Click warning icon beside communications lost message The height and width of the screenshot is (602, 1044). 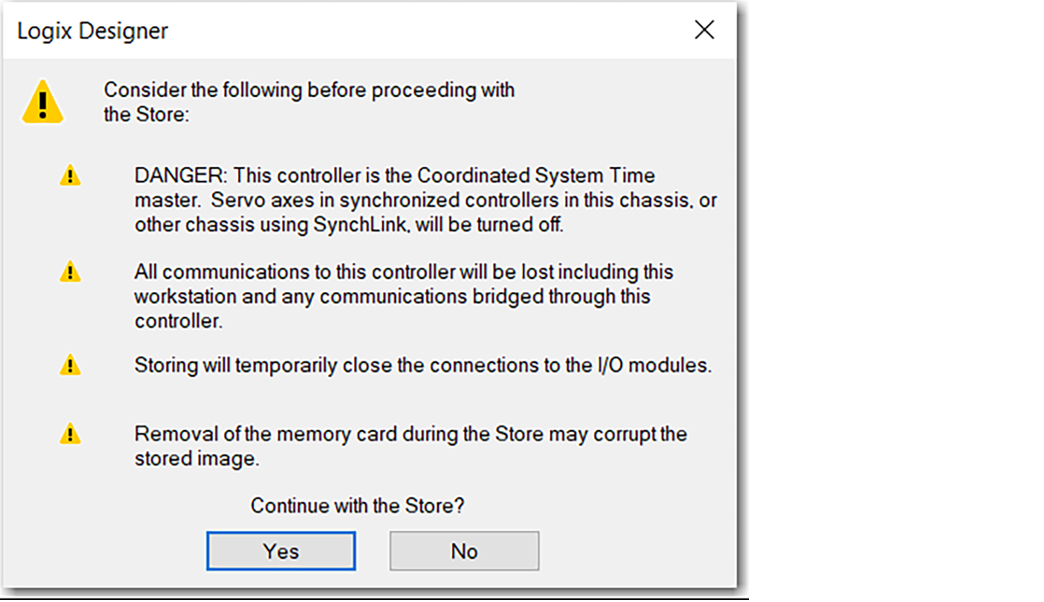coord(70,272)
